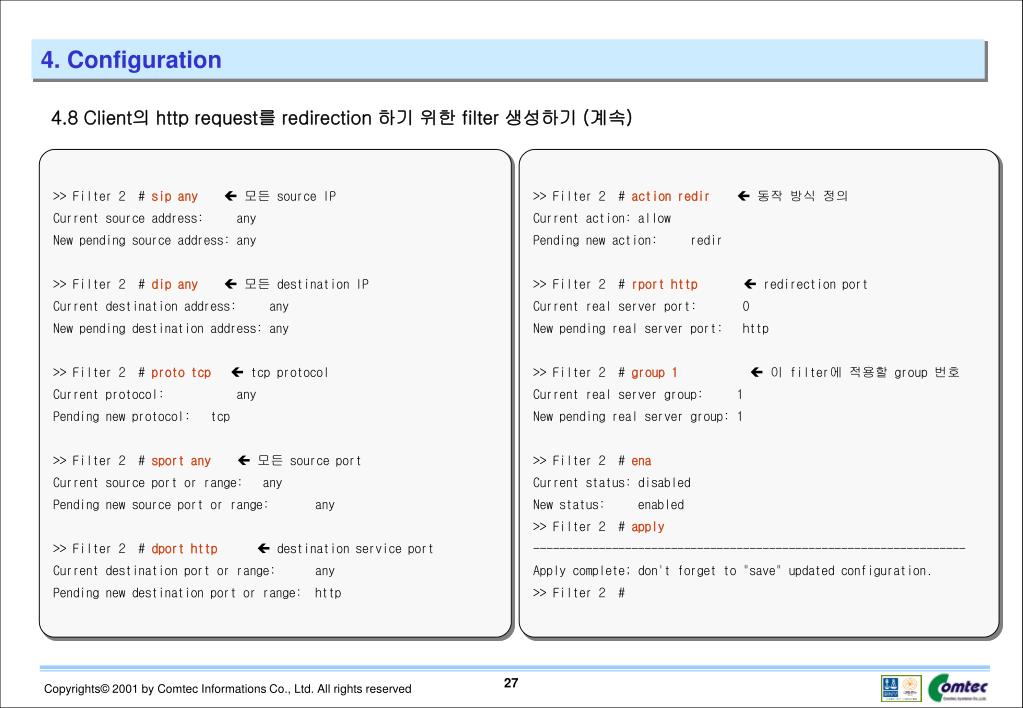This screenshot has height=708, width=1023.
Task: Click the final empty '>> Filter 2 #' prompt
Action: coord(579,593)
